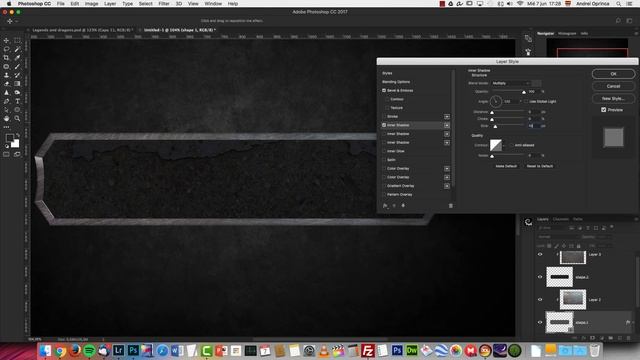Image resolution: width=640 pixels, height=360 pixels.
Task: Click the Size slider handle
Action: coord(495,127)
